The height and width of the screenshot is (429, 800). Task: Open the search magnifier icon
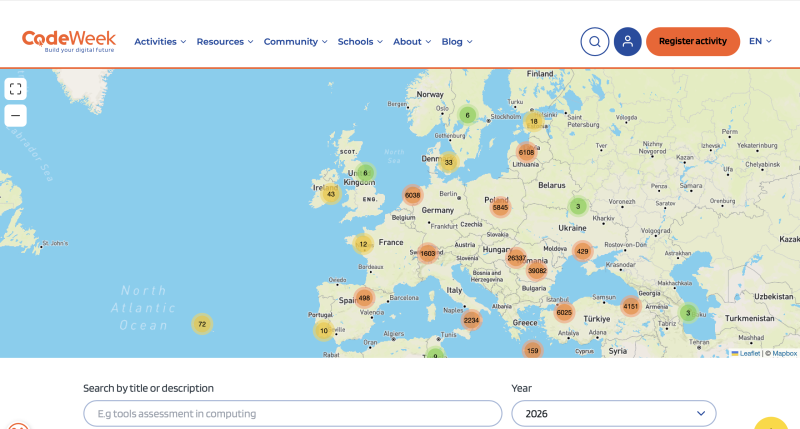(x=594, y=42)
